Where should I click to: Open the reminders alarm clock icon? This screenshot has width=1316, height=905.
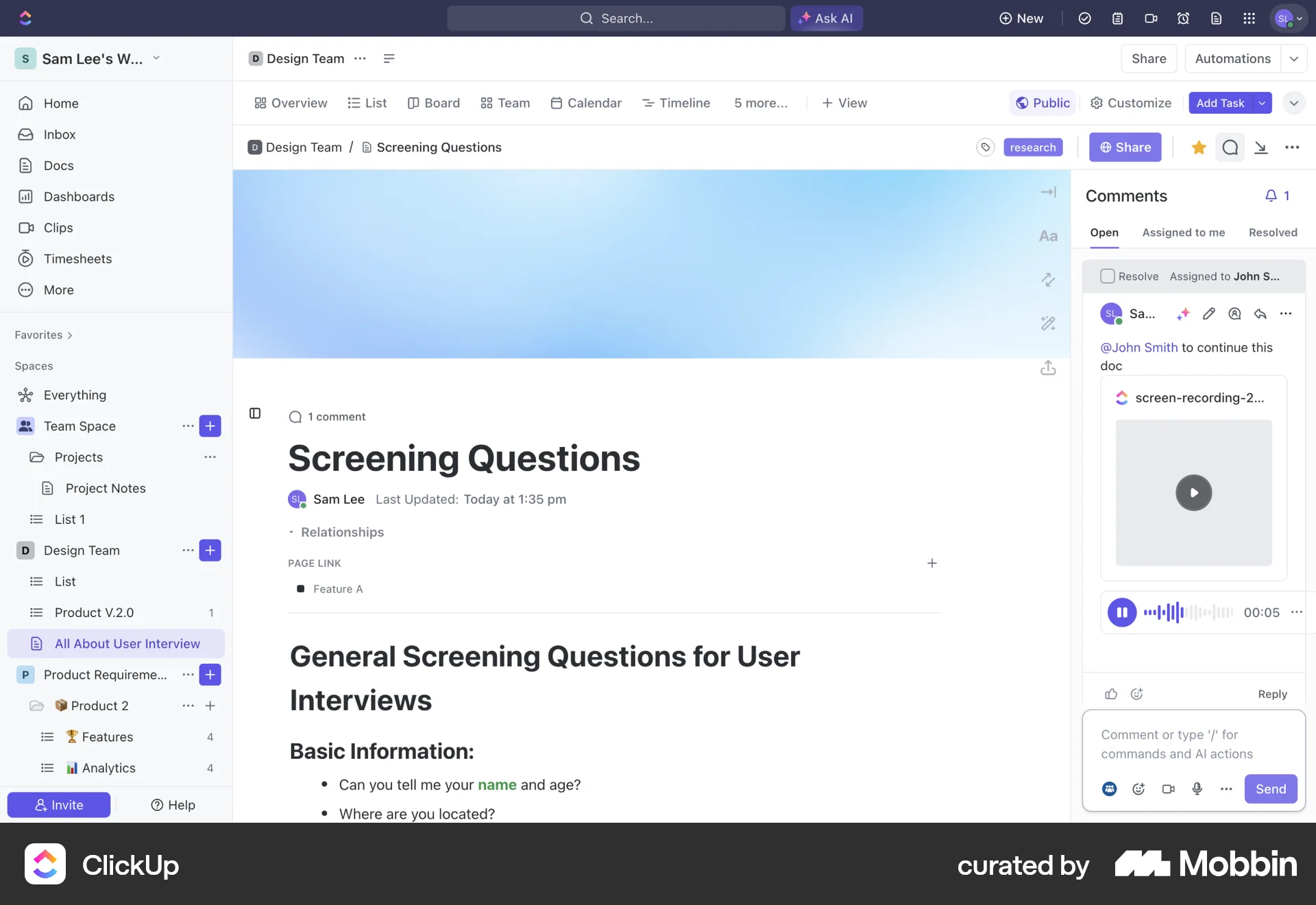click(1183, 19)
